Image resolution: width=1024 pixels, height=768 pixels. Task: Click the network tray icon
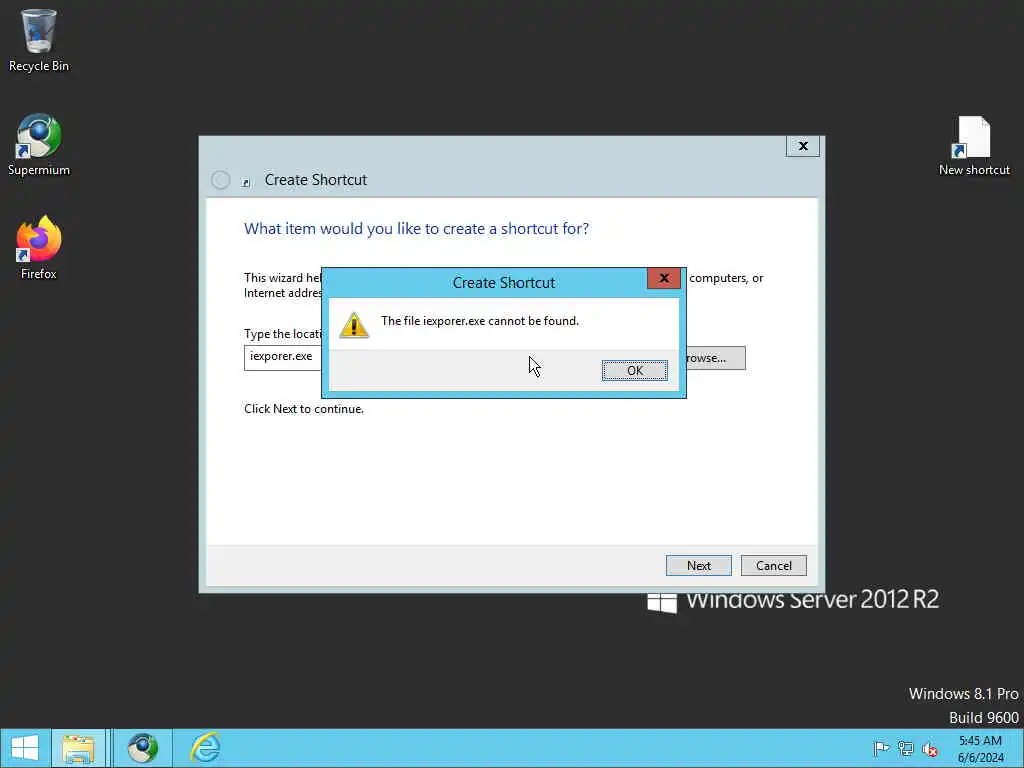[x=905, y=748]
